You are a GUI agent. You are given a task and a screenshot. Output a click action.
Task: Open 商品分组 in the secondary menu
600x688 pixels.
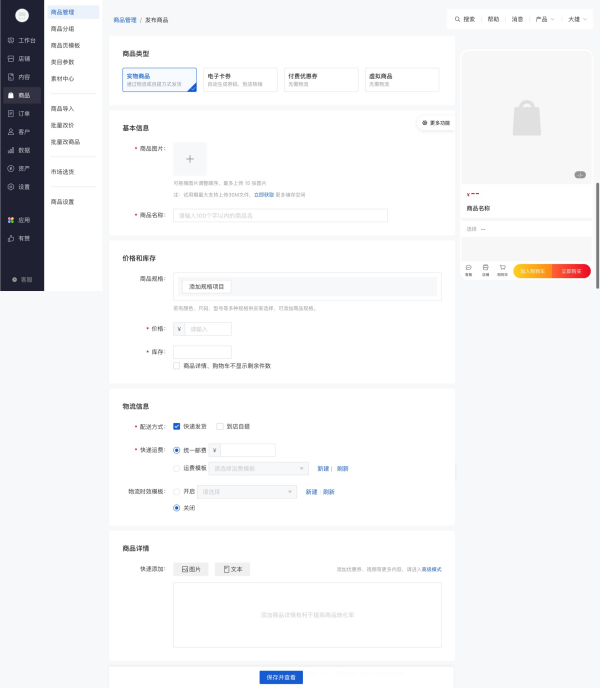(63, 29)
